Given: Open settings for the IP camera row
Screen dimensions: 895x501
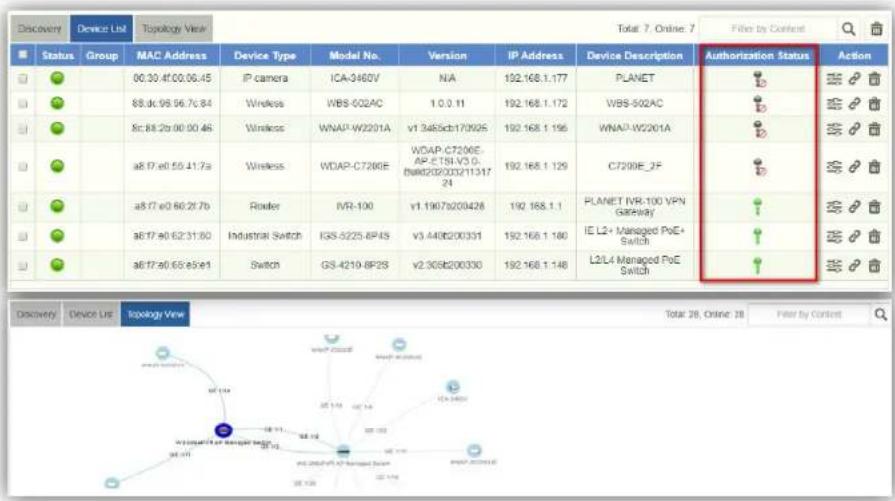Looking at the screenshot, I should click(x=834, y=79).
